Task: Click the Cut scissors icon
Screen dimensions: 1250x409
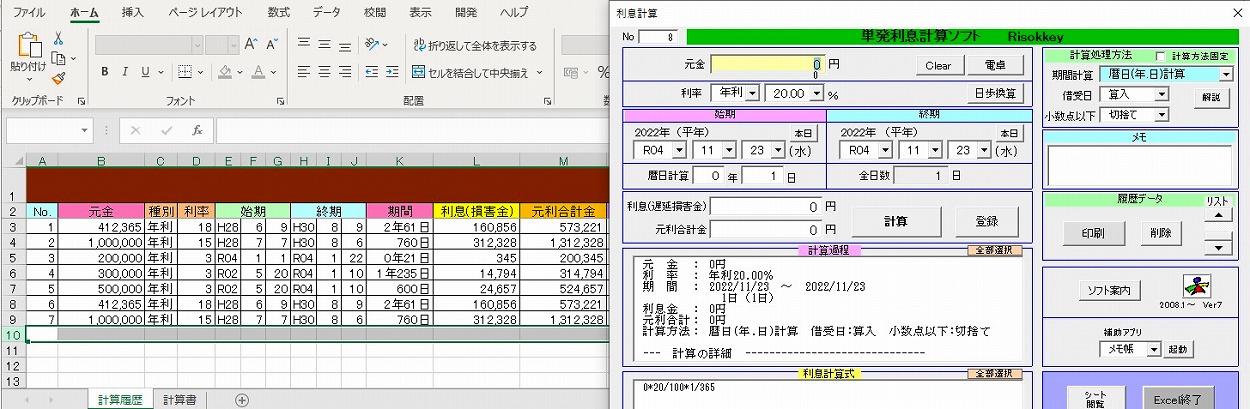Action: (x=58, y=37)
